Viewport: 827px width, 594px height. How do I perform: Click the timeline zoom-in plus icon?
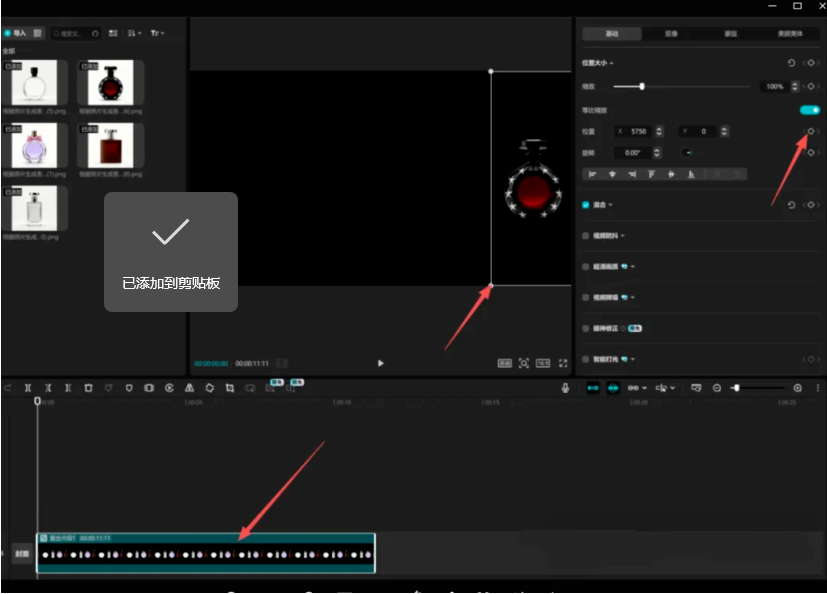click(x=797, y=388)
